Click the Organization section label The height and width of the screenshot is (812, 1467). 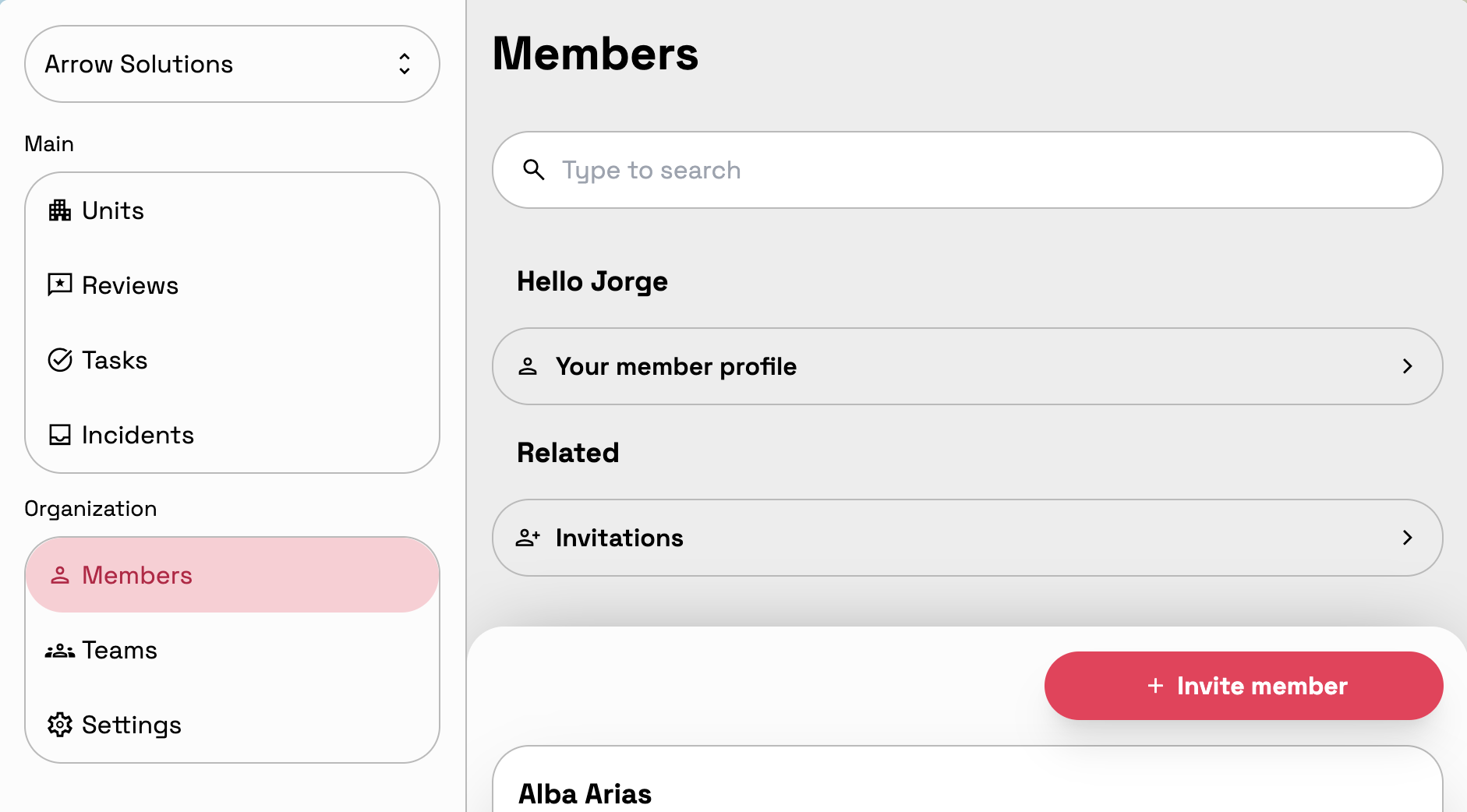tap(90, 509)
